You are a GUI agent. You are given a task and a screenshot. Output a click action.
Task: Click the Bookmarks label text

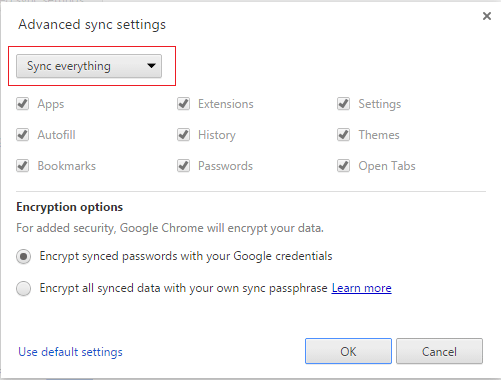(67, 166)
